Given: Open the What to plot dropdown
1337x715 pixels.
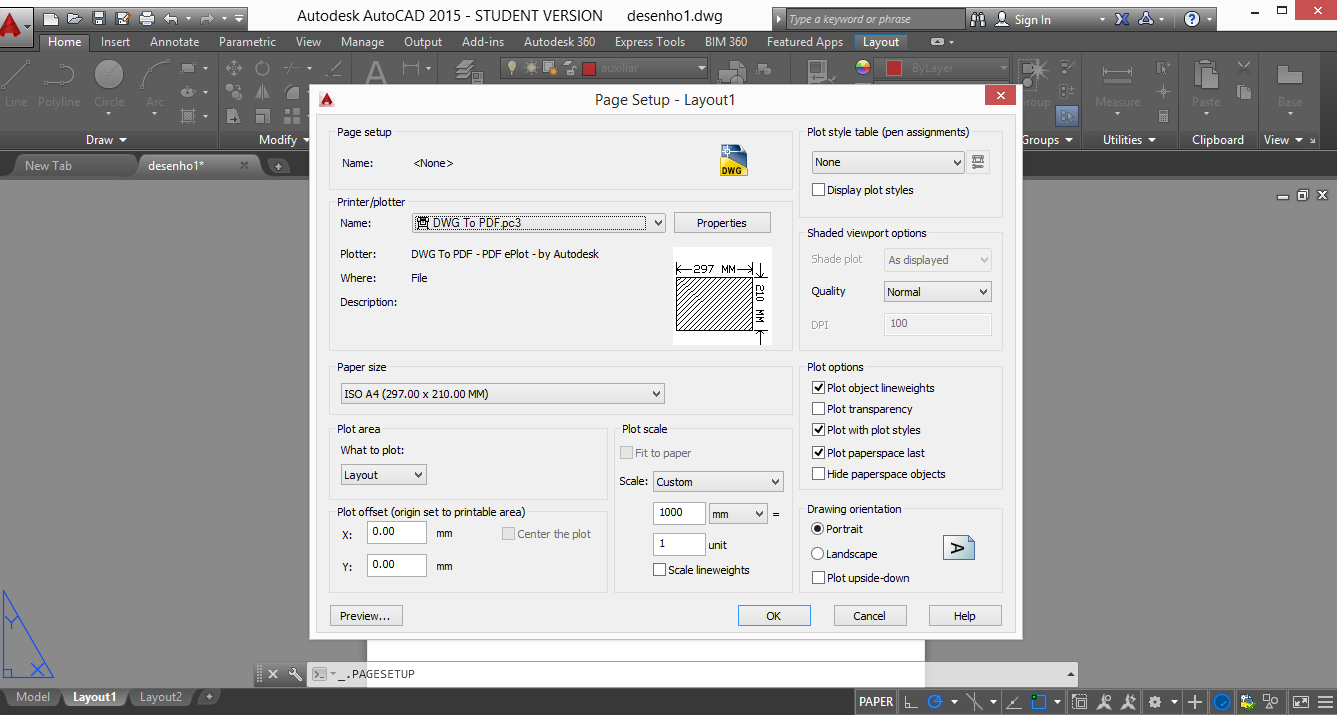Looking at the screenshot, I should 383,475.
